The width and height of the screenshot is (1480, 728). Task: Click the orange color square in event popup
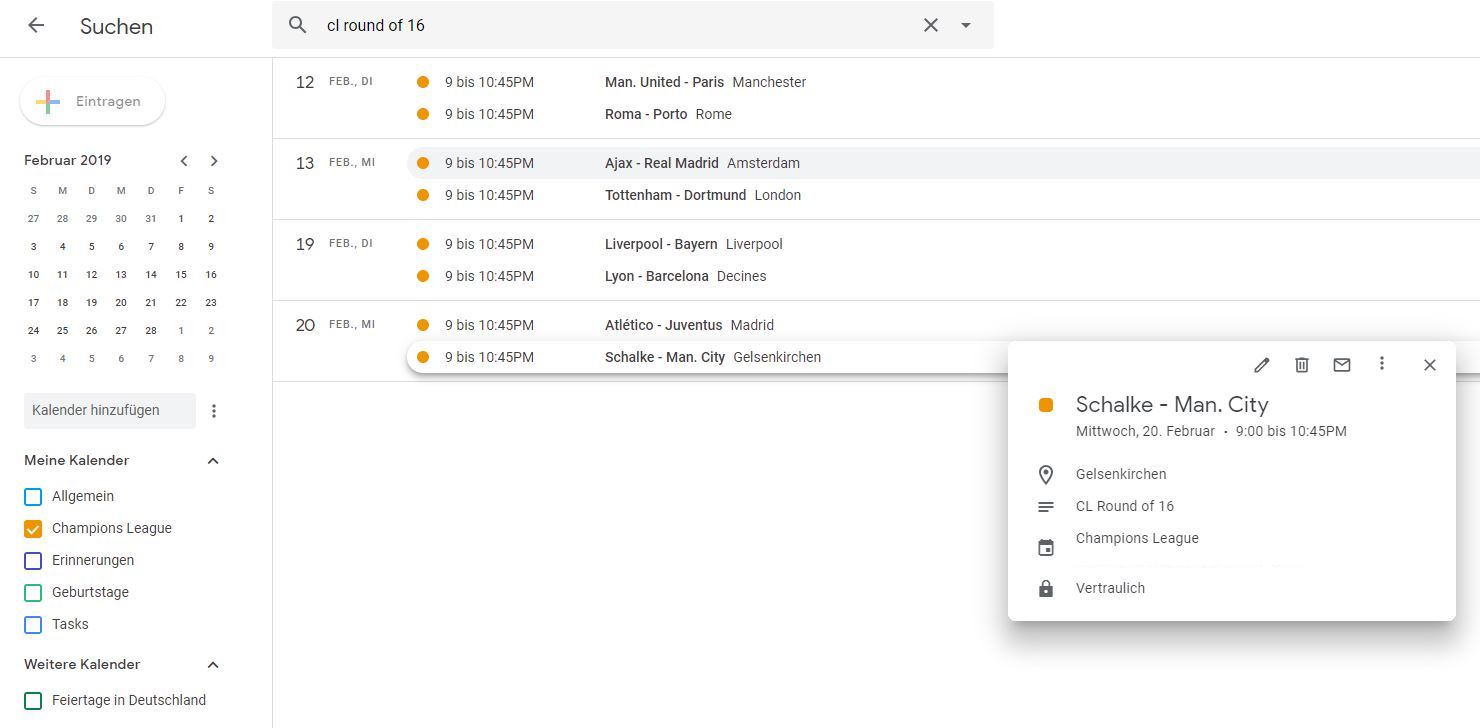coord(1046,405)
